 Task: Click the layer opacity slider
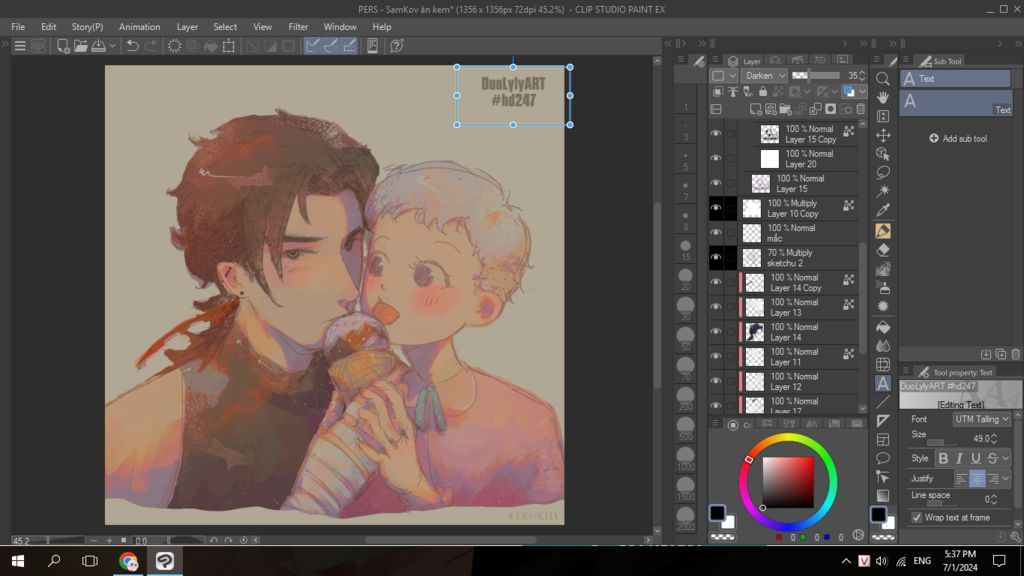tap(816, 76)
